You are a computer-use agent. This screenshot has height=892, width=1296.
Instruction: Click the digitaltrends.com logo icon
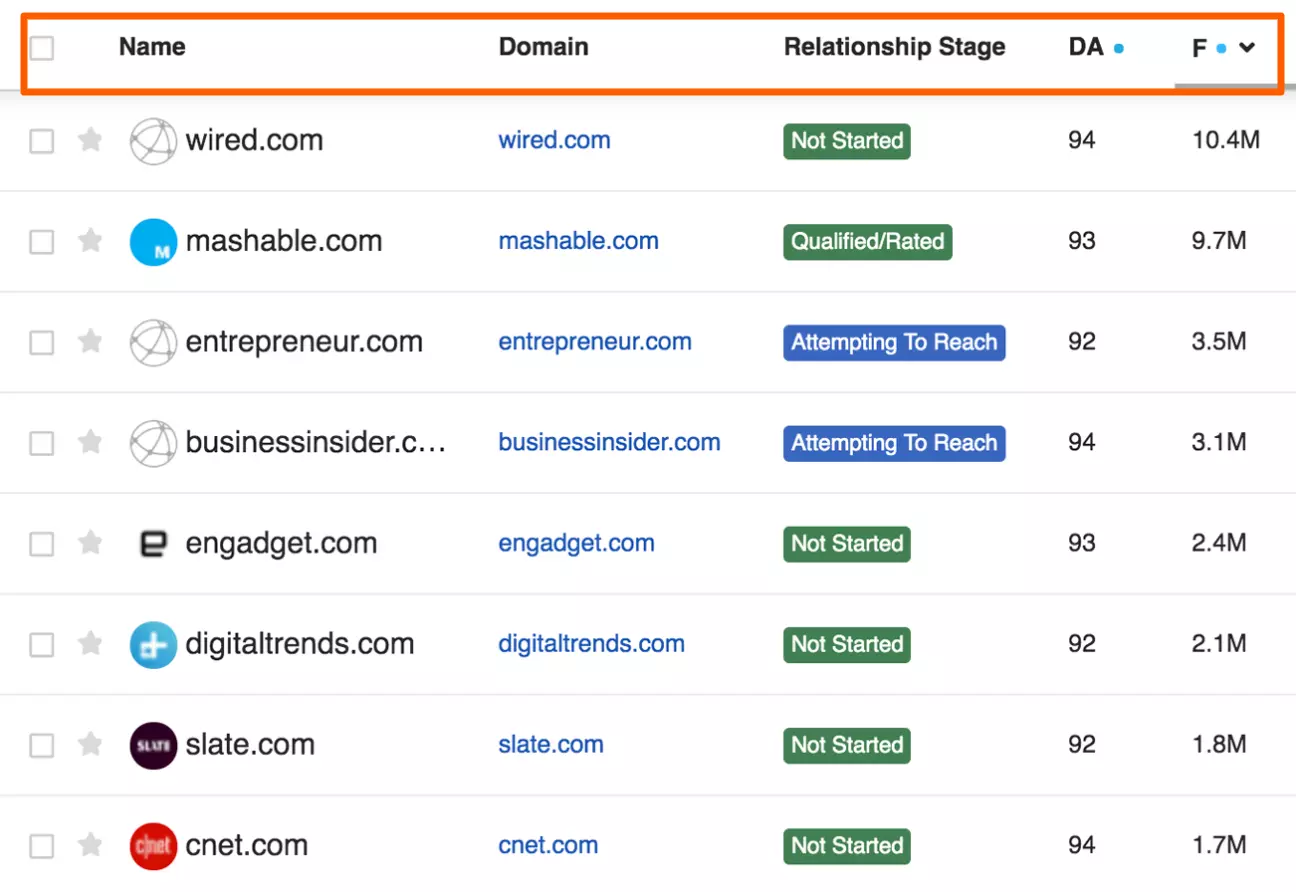tap(153, 645)
